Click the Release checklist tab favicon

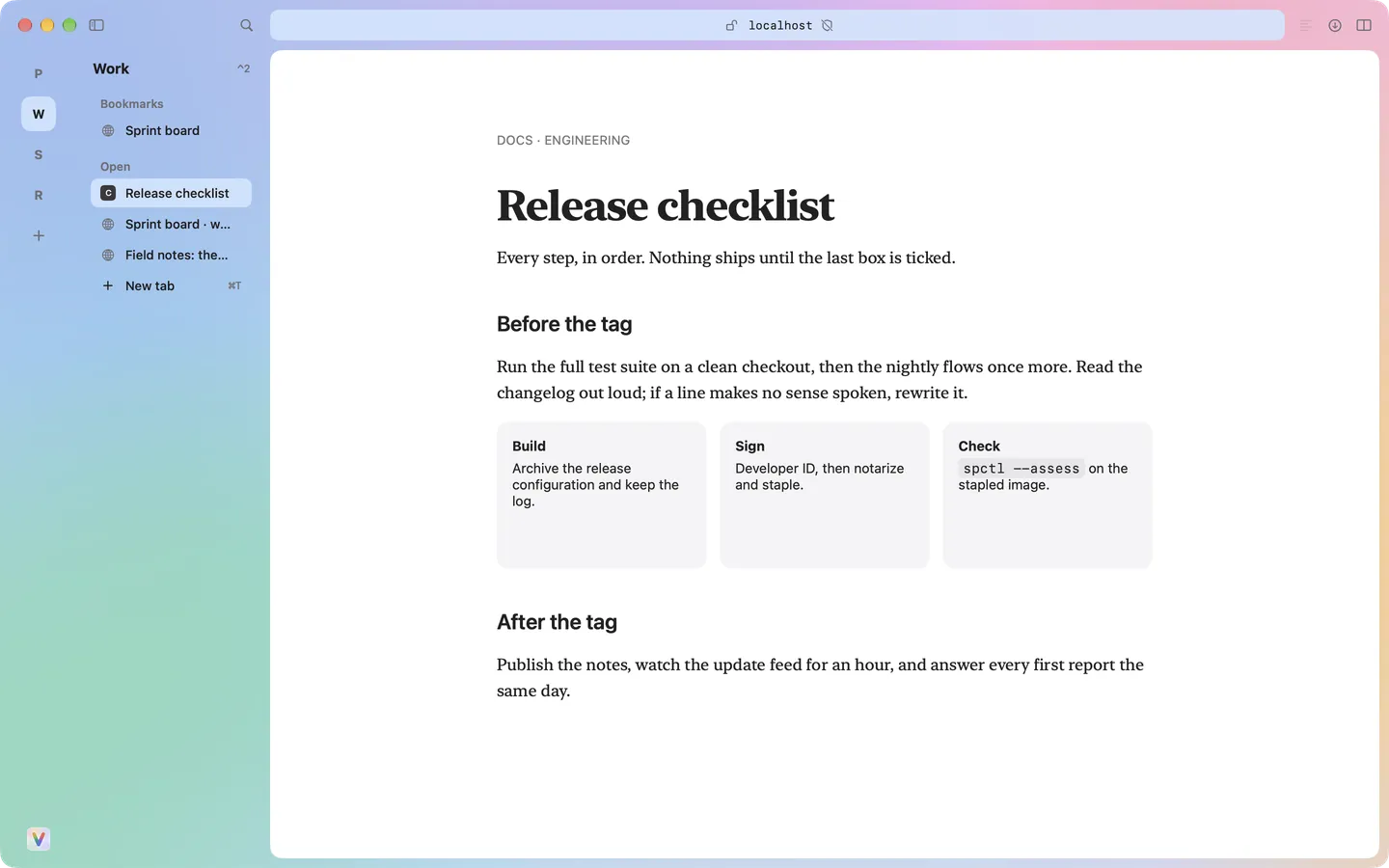(108, 193)
